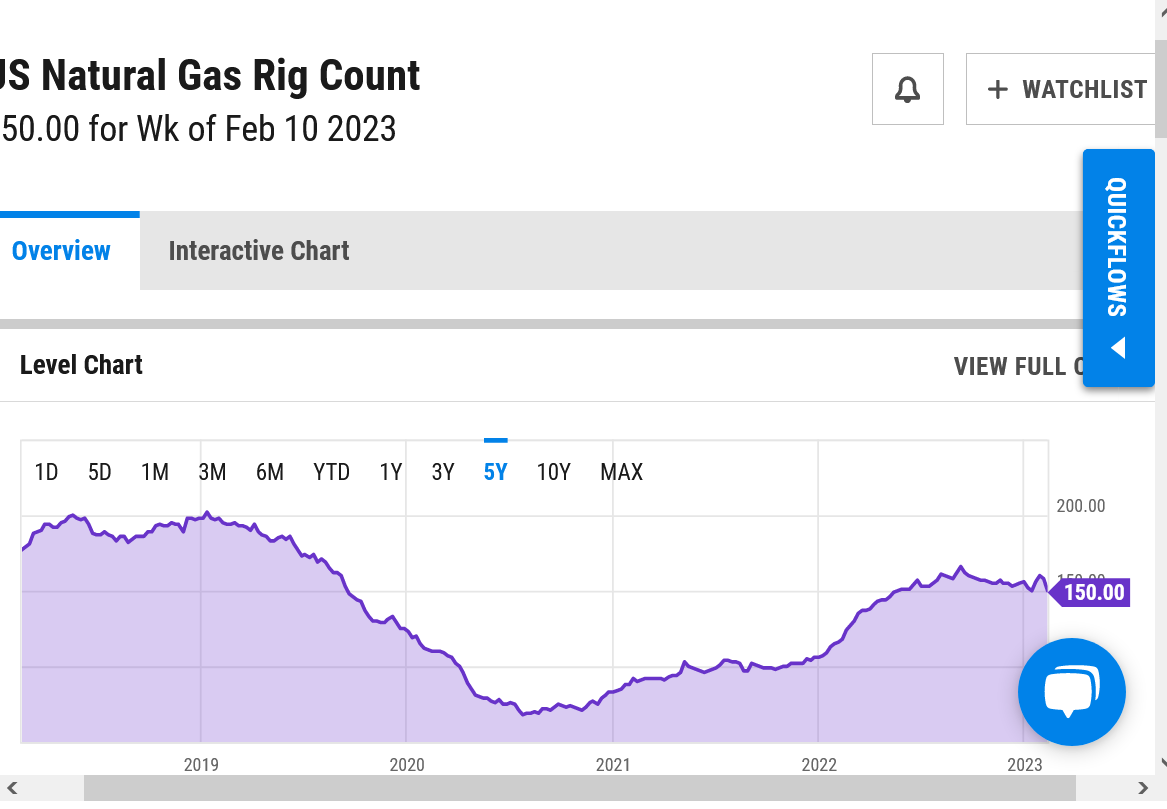1167x809 pixels.
Task: Show MAX history on chart
Action: [621, 472]
